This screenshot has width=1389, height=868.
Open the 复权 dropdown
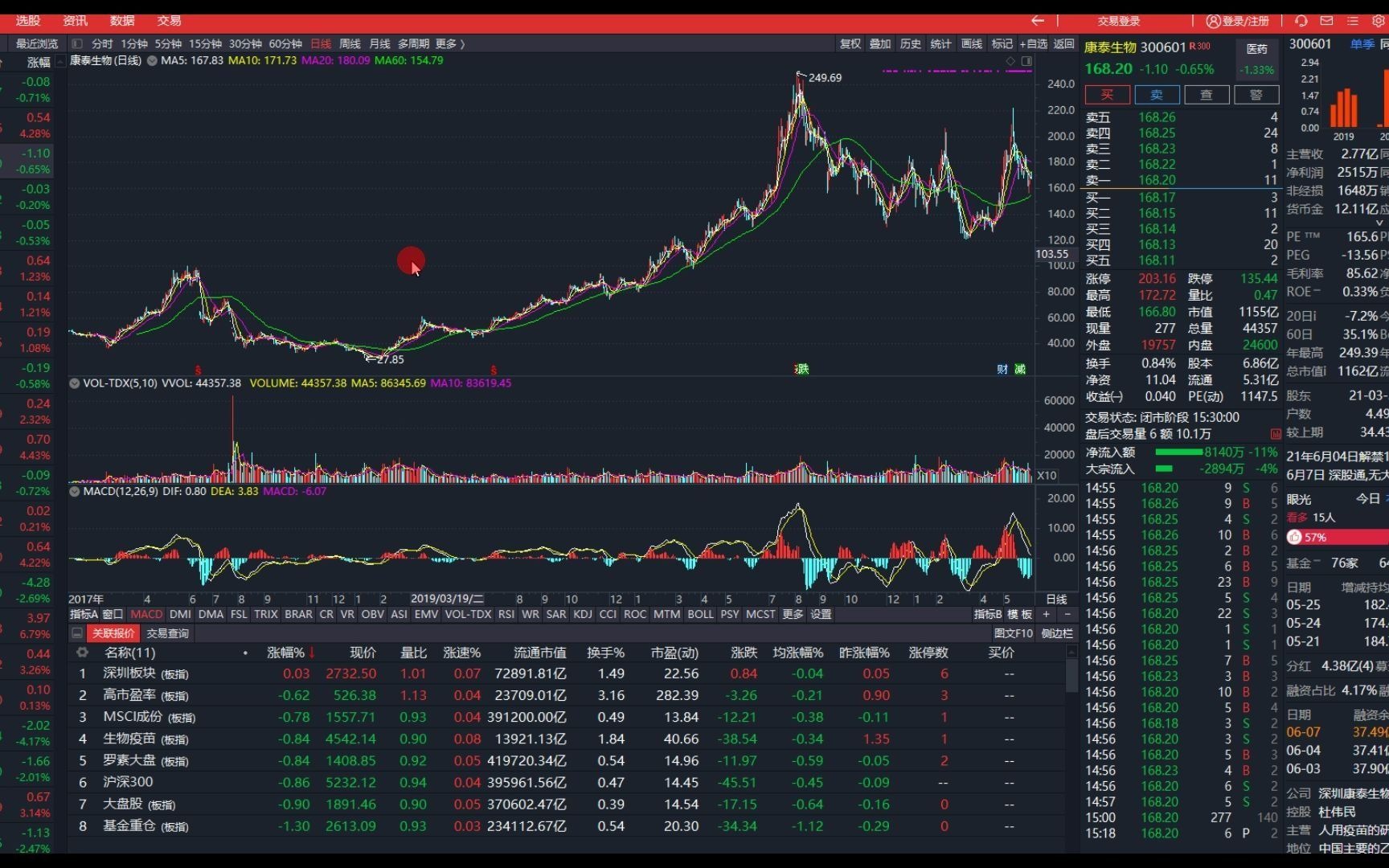[x=850, y=43]
